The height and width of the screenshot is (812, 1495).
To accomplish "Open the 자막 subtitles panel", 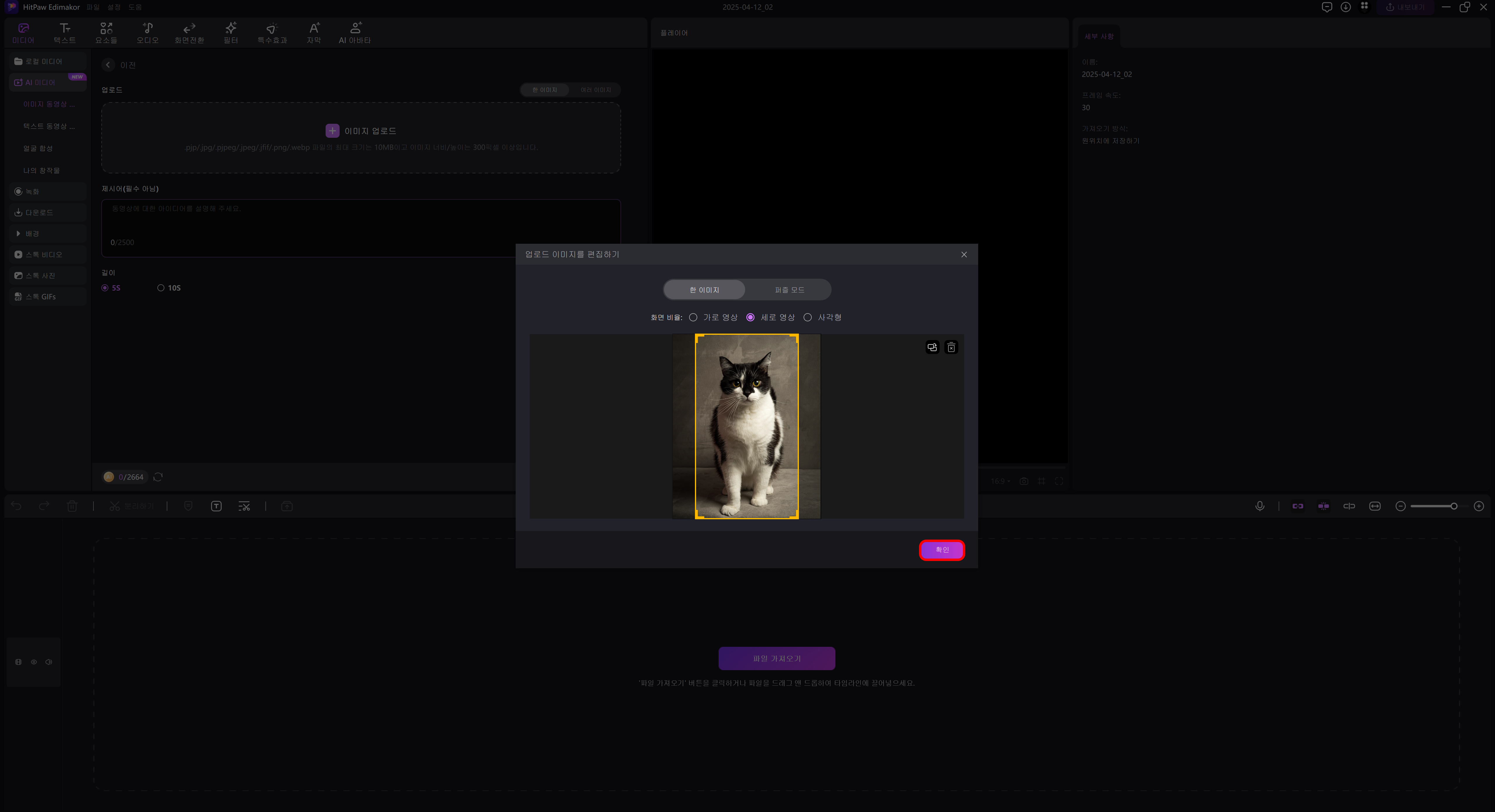I will pos(314,33).
